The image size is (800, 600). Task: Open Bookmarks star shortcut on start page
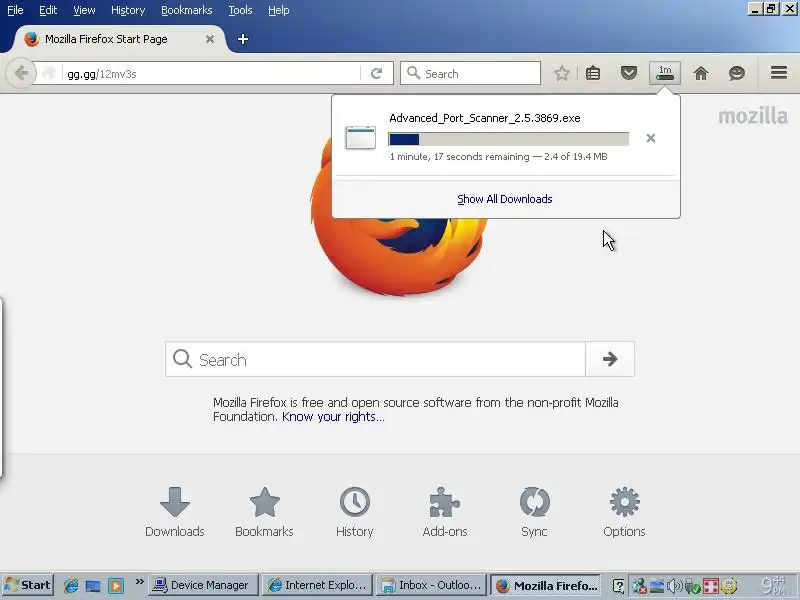264,512
